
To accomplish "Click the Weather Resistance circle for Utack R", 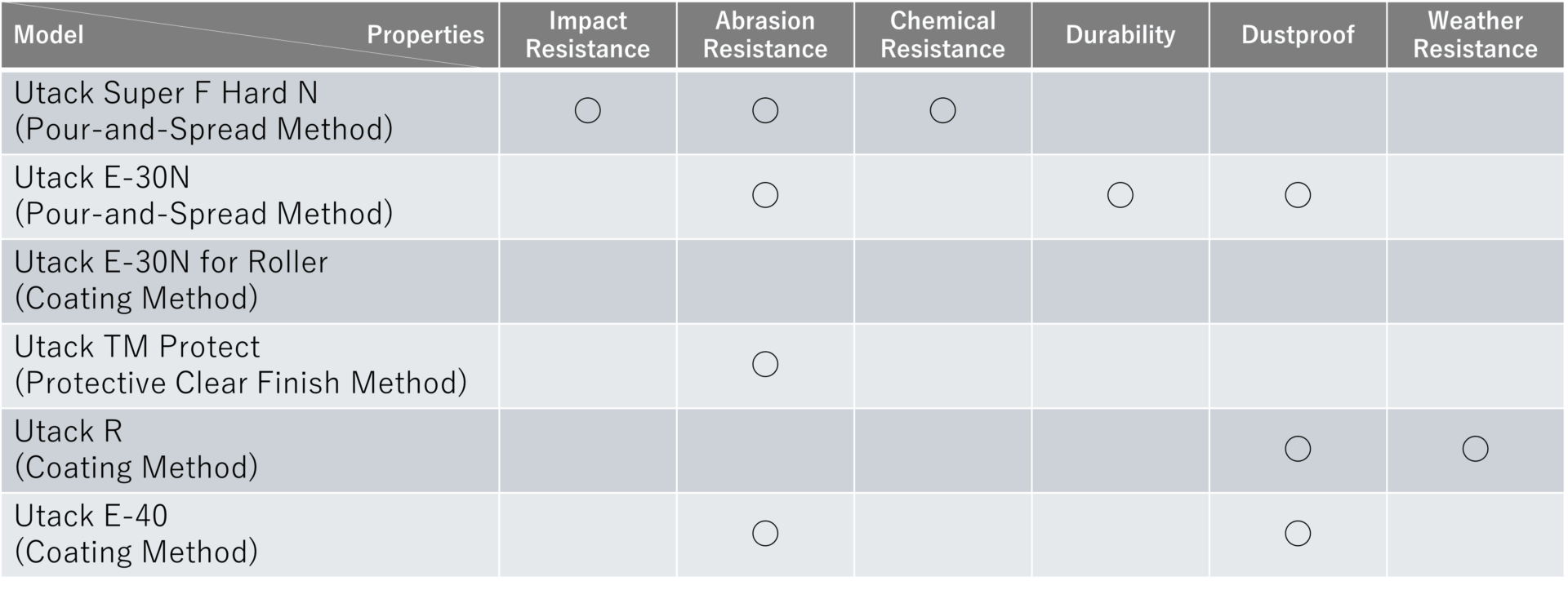I will 1475,449.
